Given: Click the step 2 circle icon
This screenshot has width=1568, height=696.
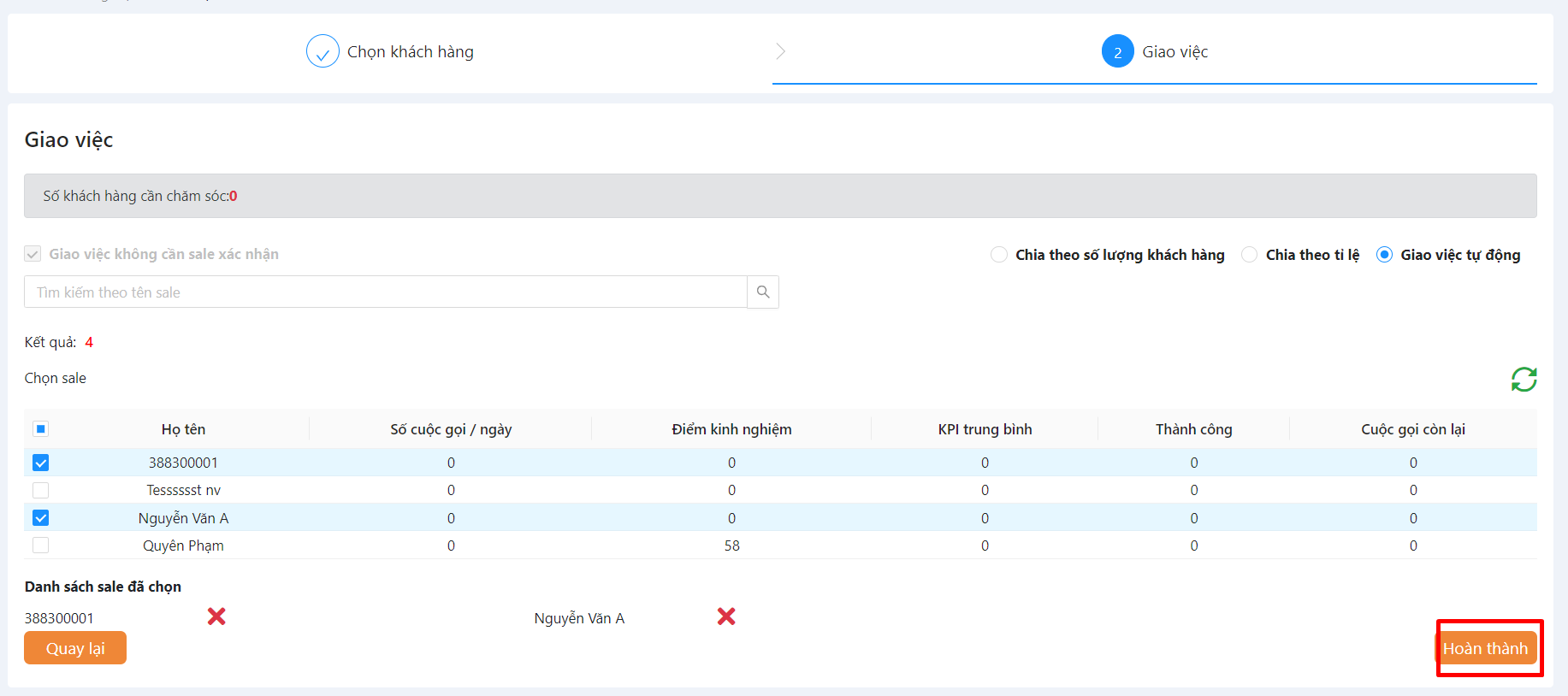Looking at the screenshot, I should (x=1117, y=51).
